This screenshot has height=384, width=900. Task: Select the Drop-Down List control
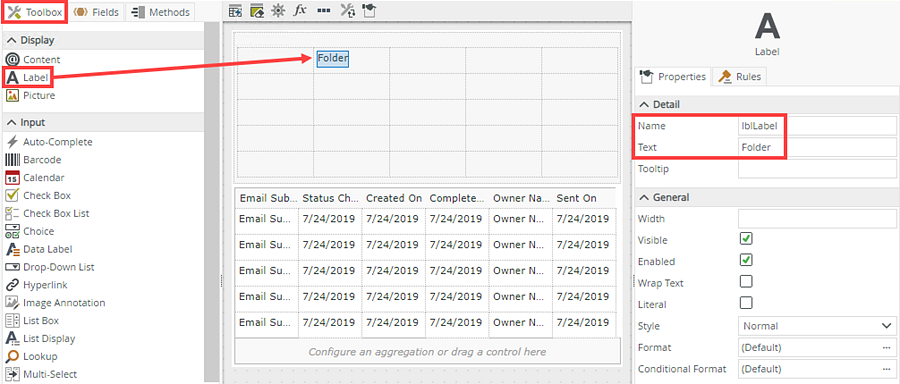click(x=49, y=267)
